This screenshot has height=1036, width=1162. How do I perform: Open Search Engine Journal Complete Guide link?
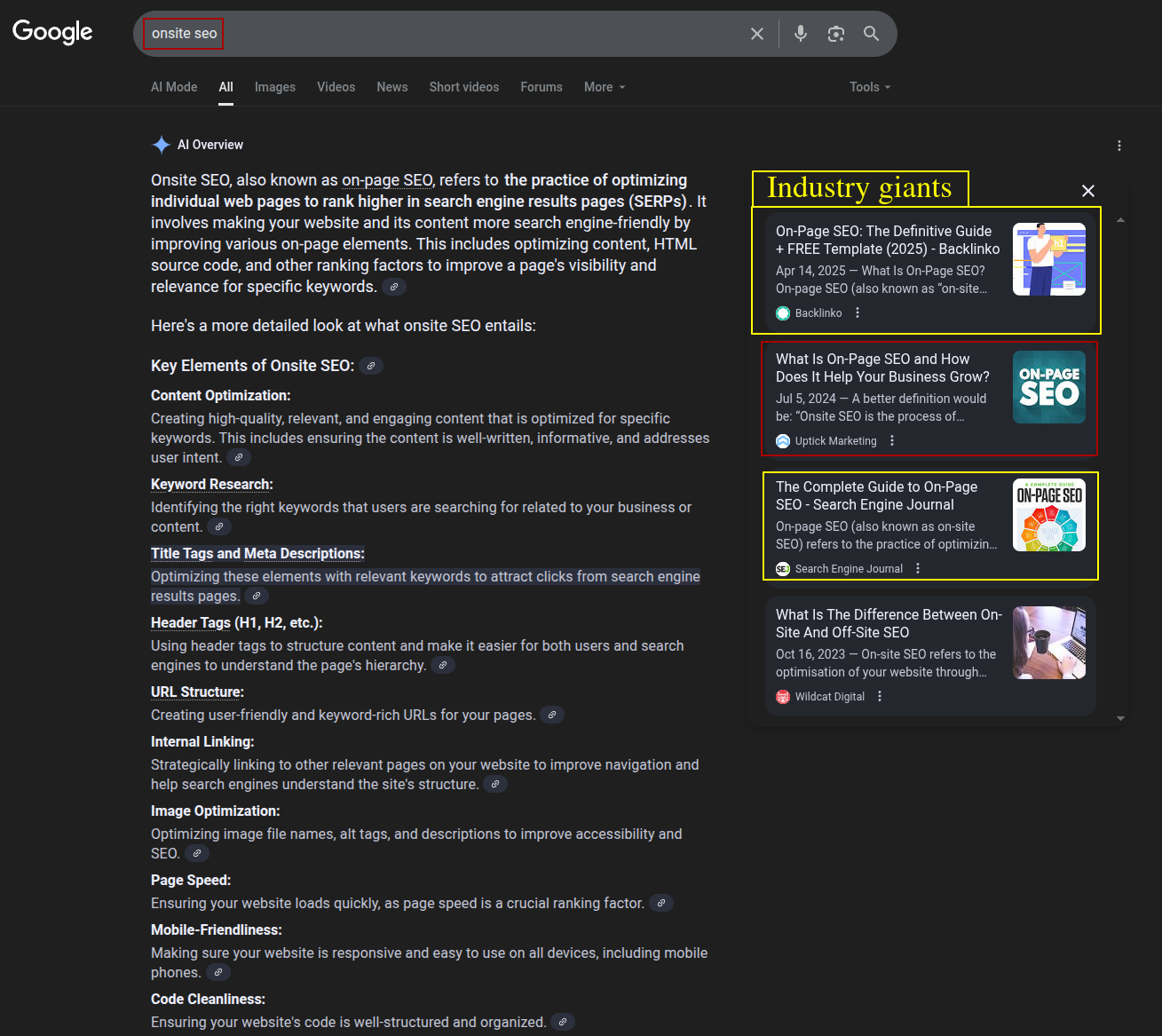[x=876, y=495]
